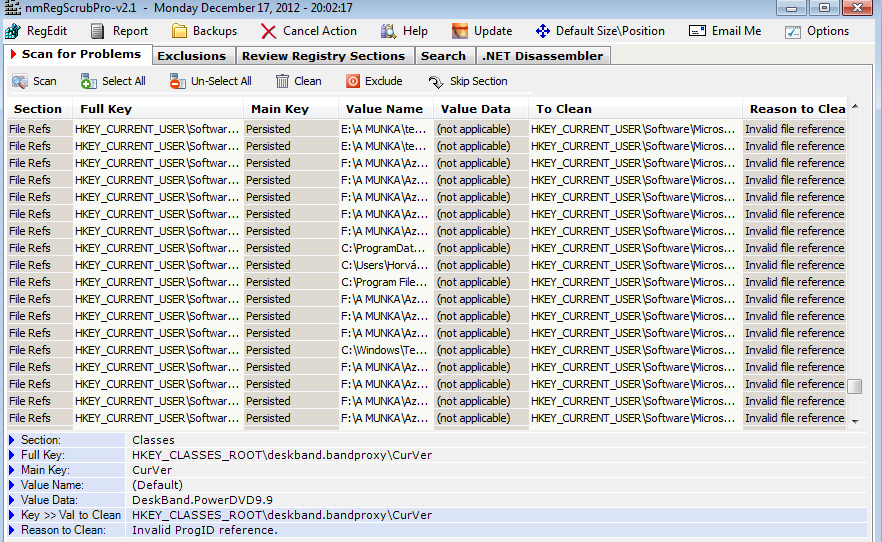Expand the Value Name: detail arrow
Image resolution: width=882 pixels, height=542 pixels.
11,485
